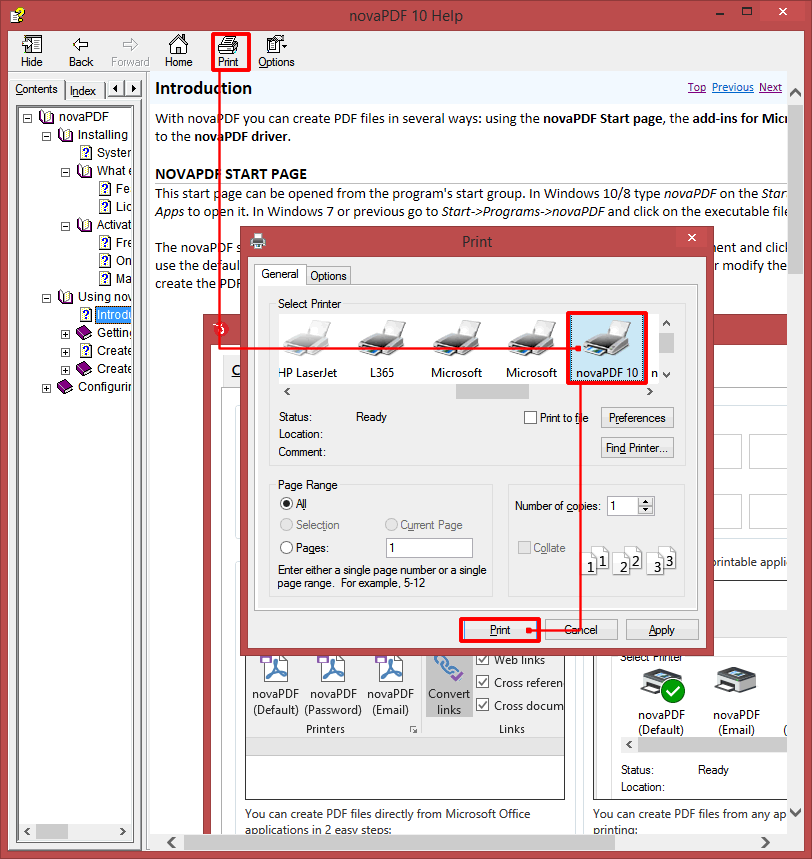Click the Apply button
This screenshot has height=859, width=812.
(x=662, y=630)
